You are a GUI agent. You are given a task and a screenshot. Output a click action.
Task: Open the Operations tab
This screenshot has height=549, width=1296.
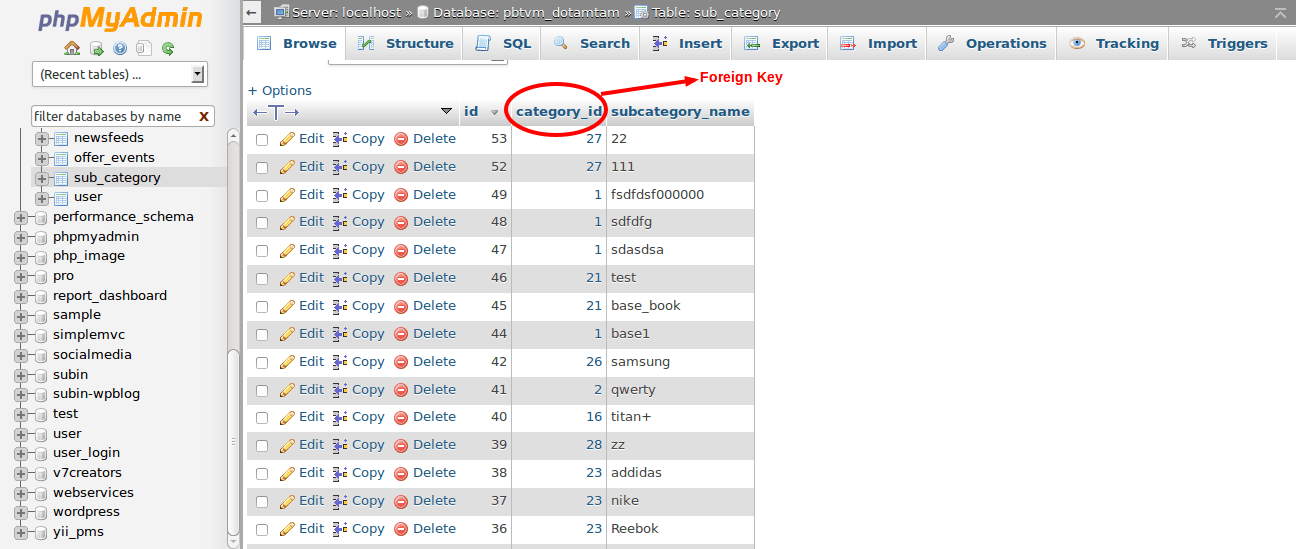click(x=992, y=43)
